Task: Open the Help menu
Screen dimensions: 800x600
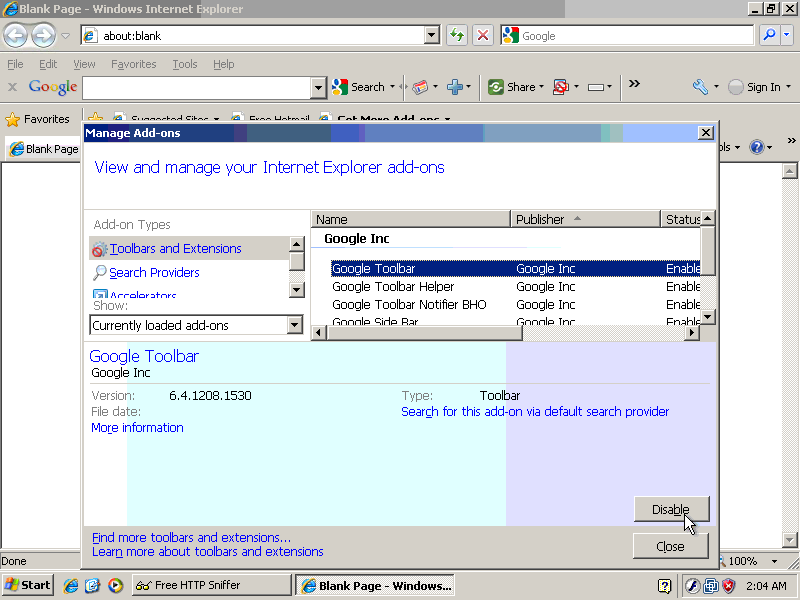Action: tap(223, 64)
